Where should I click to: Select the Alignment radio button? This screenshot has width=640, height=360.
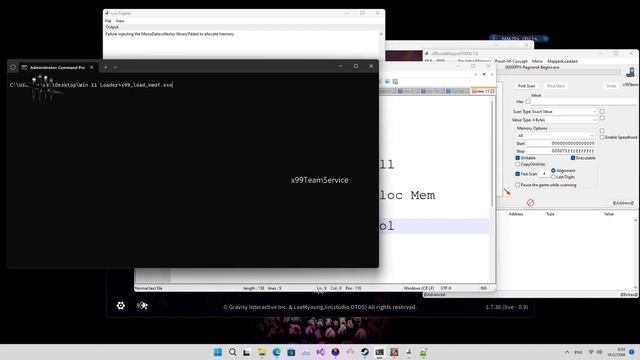coord(553,171)
